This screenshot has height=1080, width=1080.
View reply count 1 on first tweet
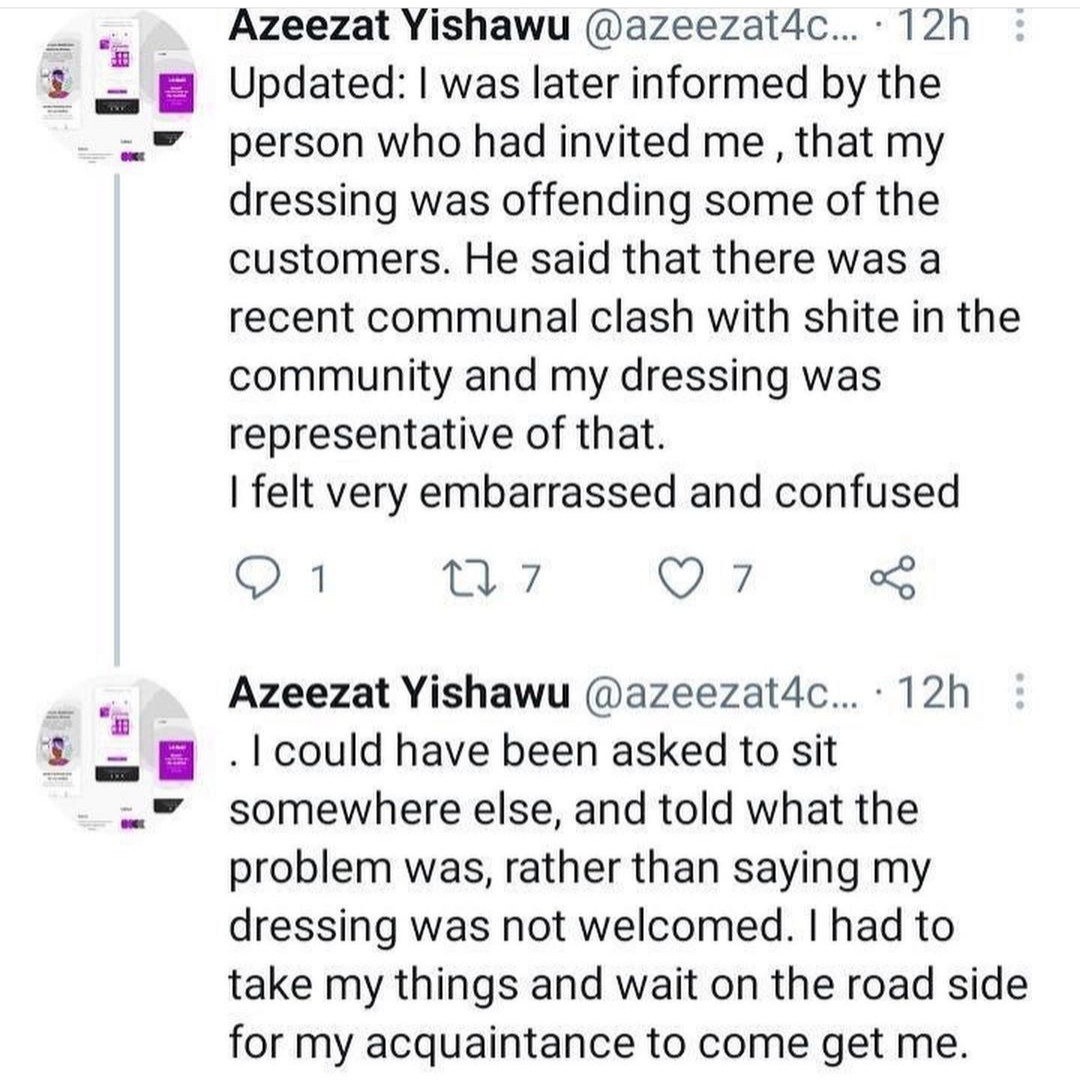[x=318, y=579]
